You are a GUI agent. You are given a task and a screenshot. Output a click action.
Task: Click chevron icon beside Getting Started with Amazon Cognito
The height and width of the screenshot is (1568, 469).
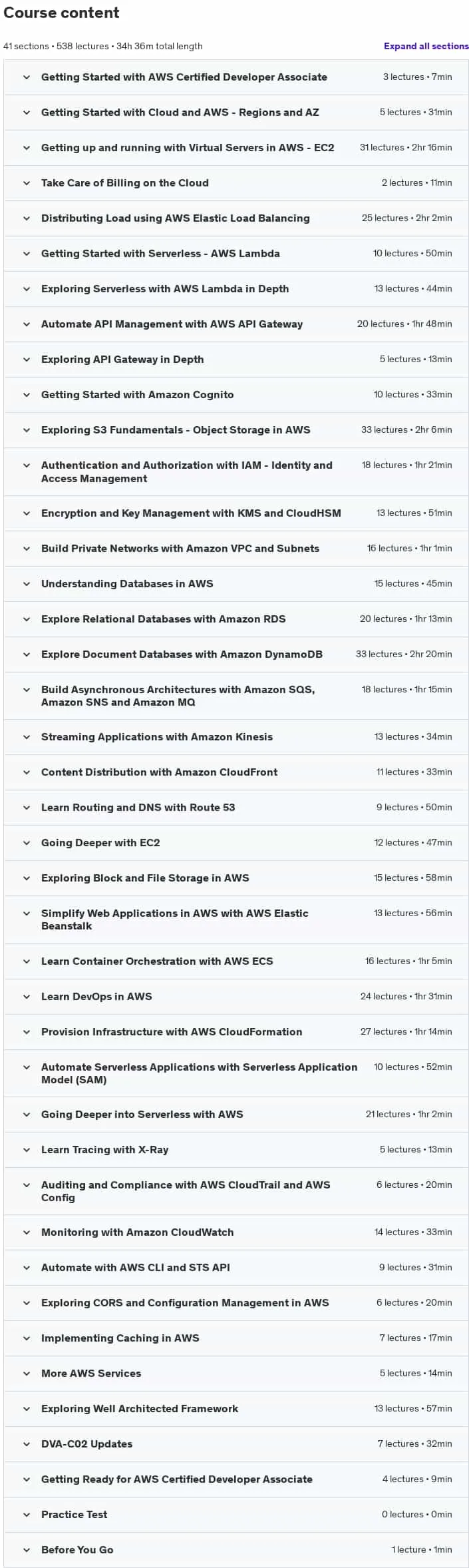27,394
